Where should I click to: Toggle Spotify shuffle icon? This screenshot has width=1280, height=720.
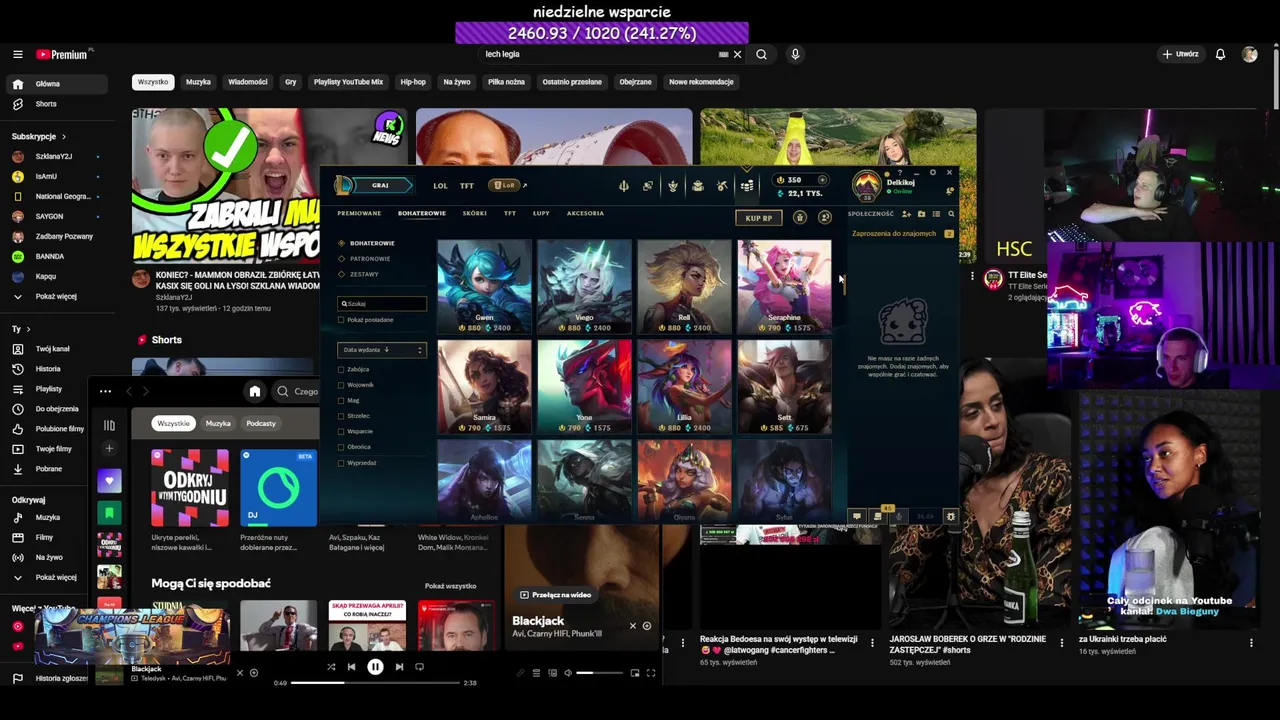coord(331,667)
